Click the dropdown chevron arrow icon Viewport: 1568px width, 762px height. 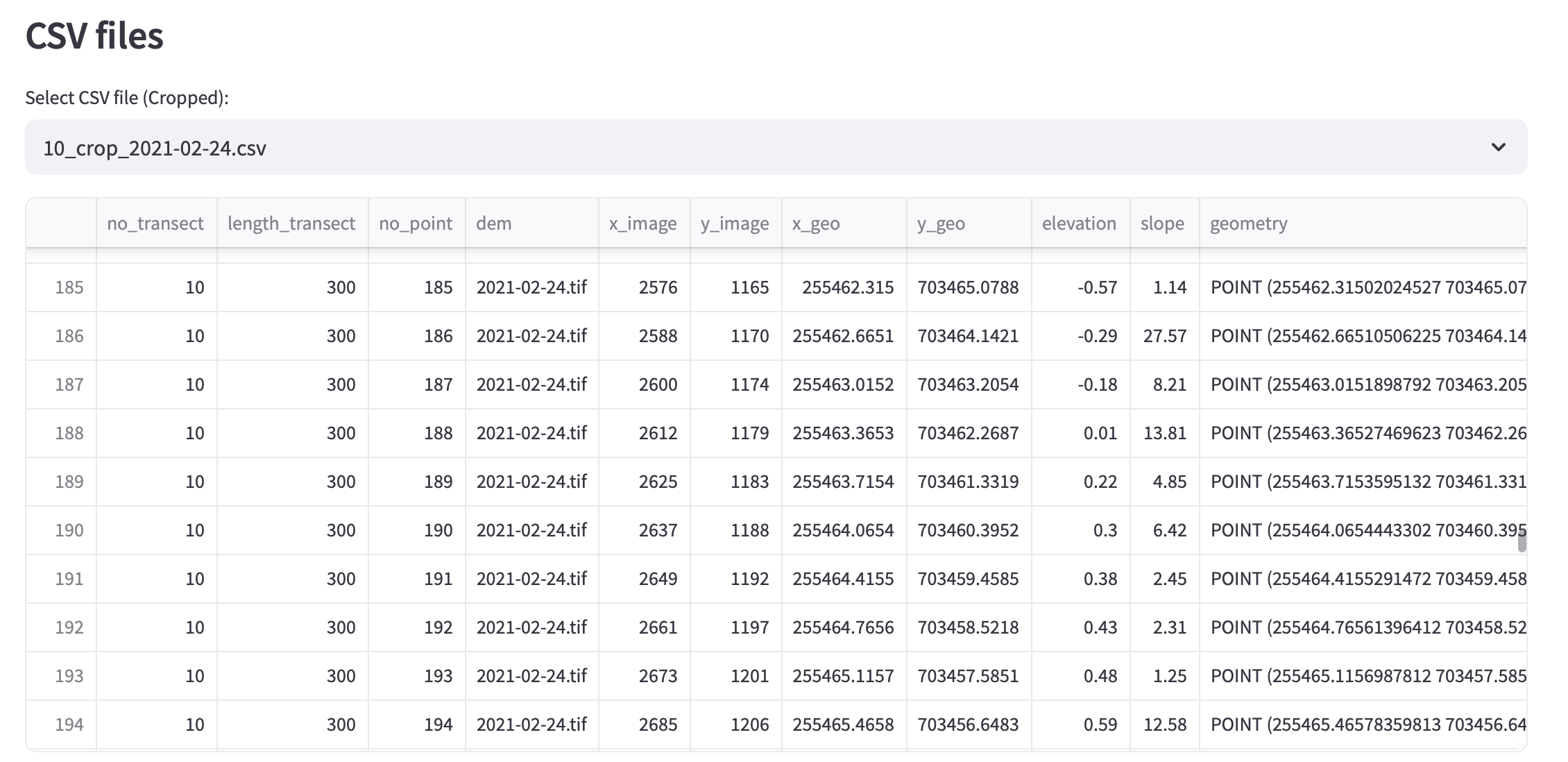point(1499,147)
